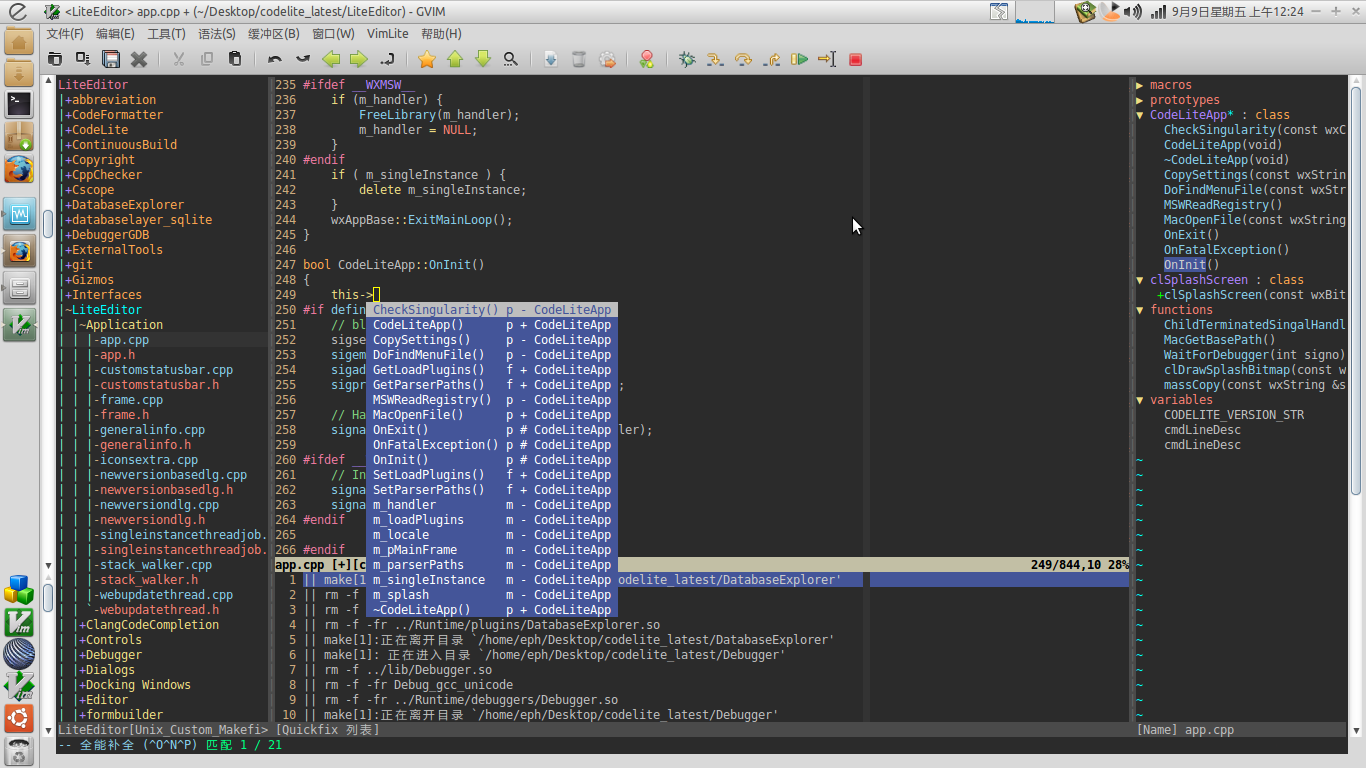Select SetParserPaths() in completion popup

[492, 490]
